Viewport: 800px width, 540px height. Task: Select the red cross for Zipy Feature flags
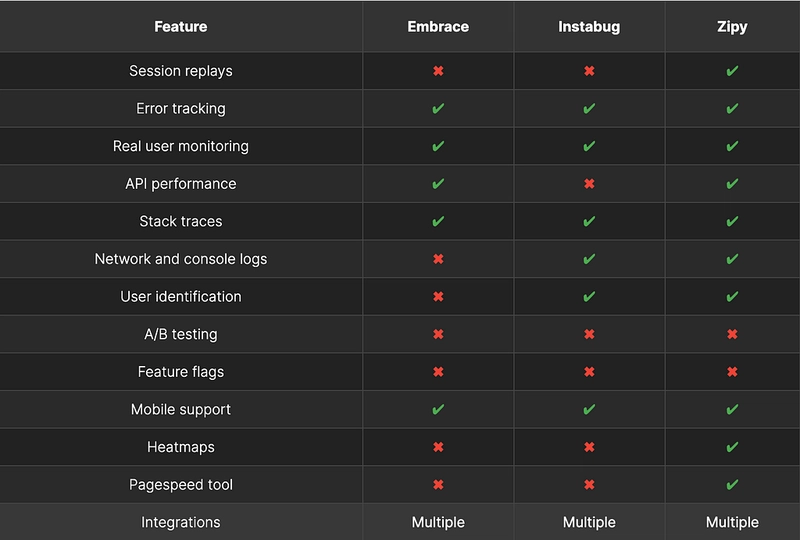[732, 372]
